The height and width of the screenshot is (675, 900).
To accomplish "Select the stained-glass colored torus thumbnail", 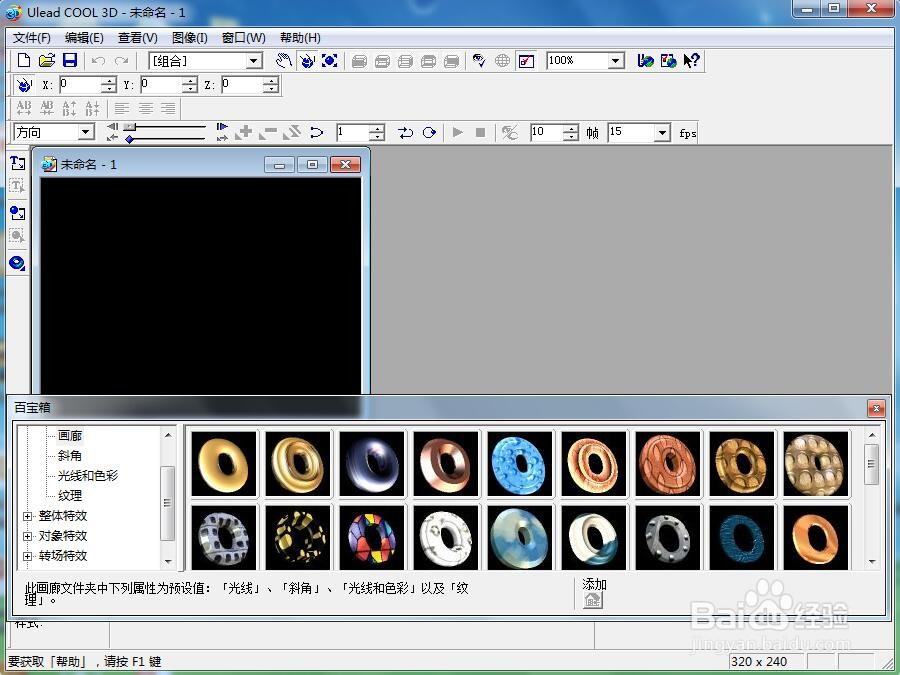I will pos(372,538).
